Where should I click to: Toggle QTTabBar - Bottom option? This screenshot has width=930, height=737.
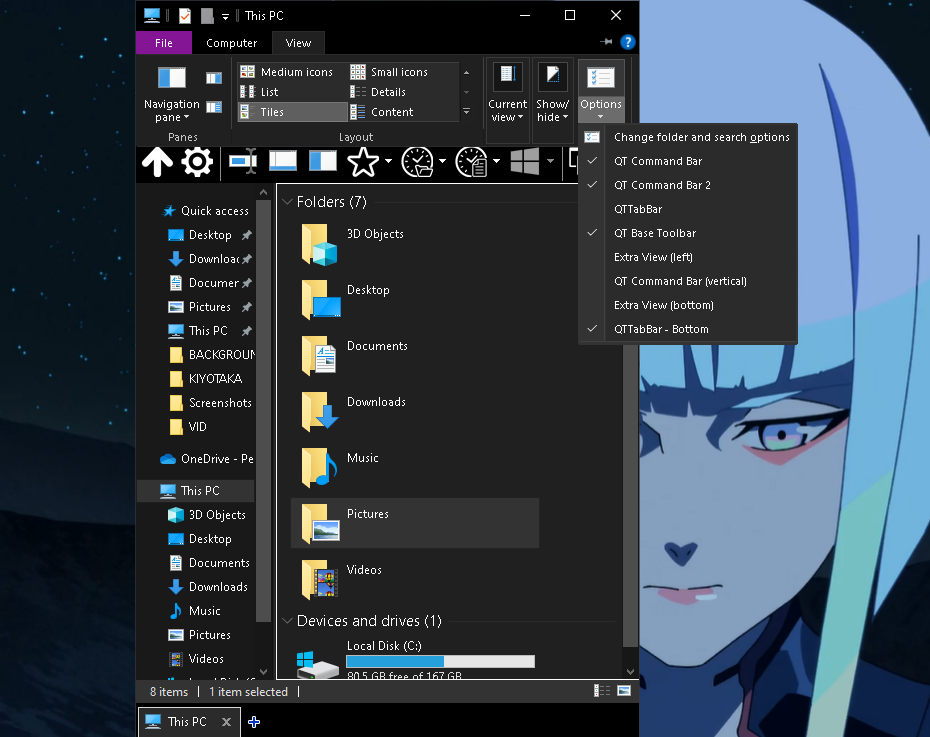[688, 329]
